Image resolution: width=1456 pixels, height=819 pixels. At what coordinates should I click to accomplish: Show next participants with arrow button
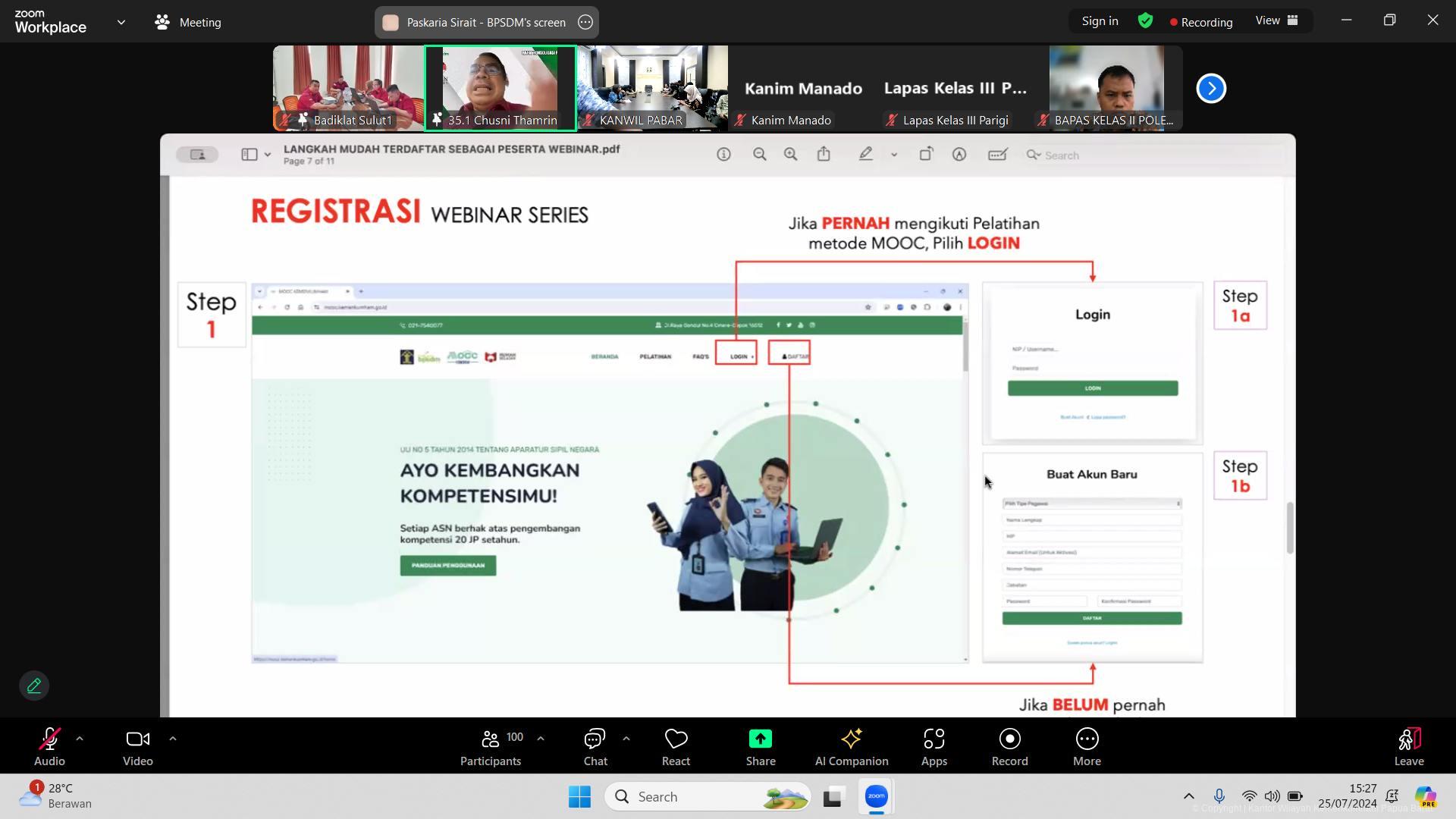click(x=1211, y=88)
